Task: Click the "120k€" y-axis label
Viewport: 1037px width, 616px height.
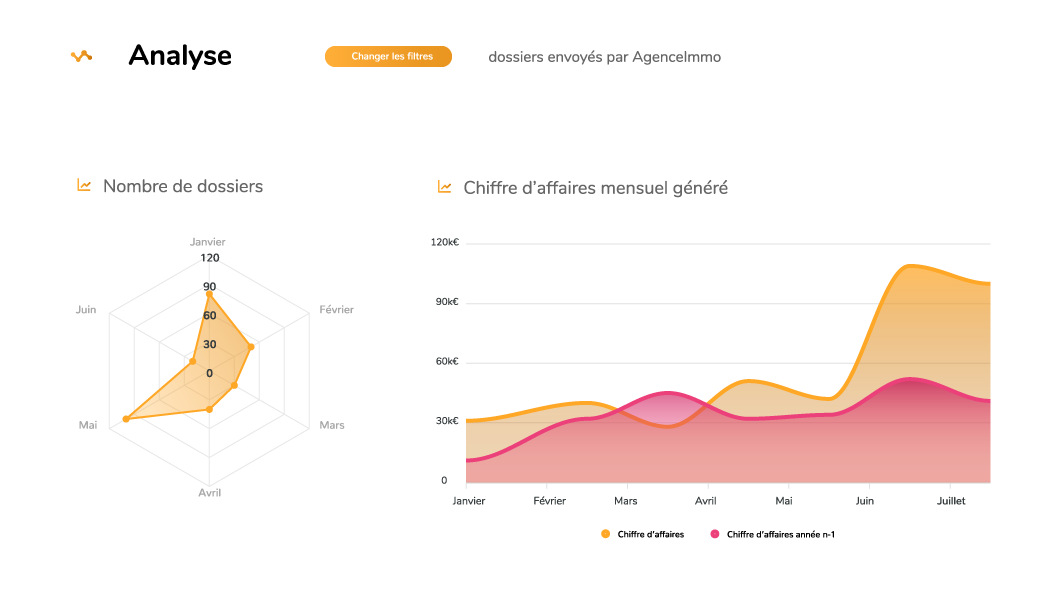Action: click(x=444, y=242)
